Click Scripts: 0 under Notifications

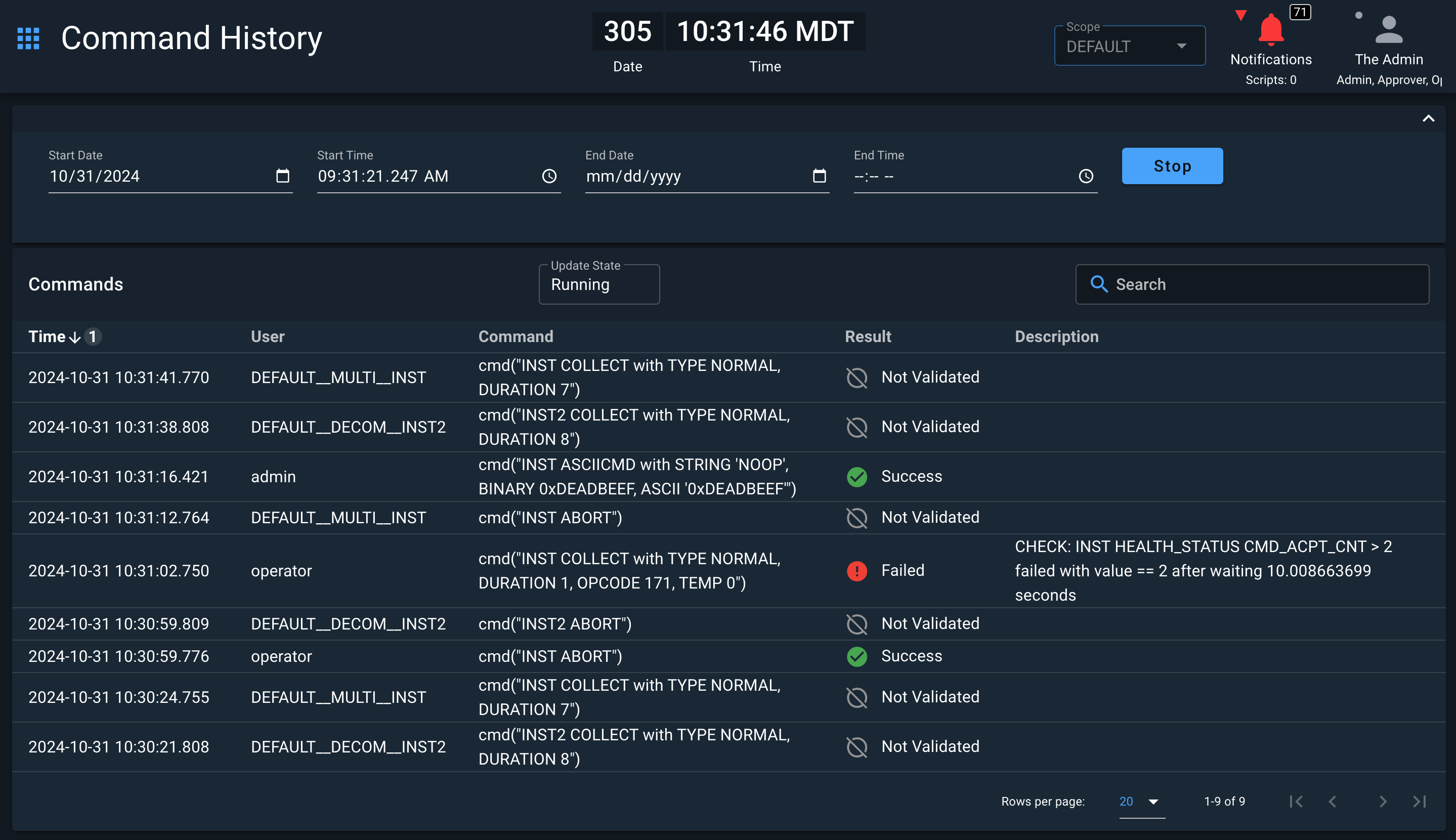click(x=1270, y=79)
